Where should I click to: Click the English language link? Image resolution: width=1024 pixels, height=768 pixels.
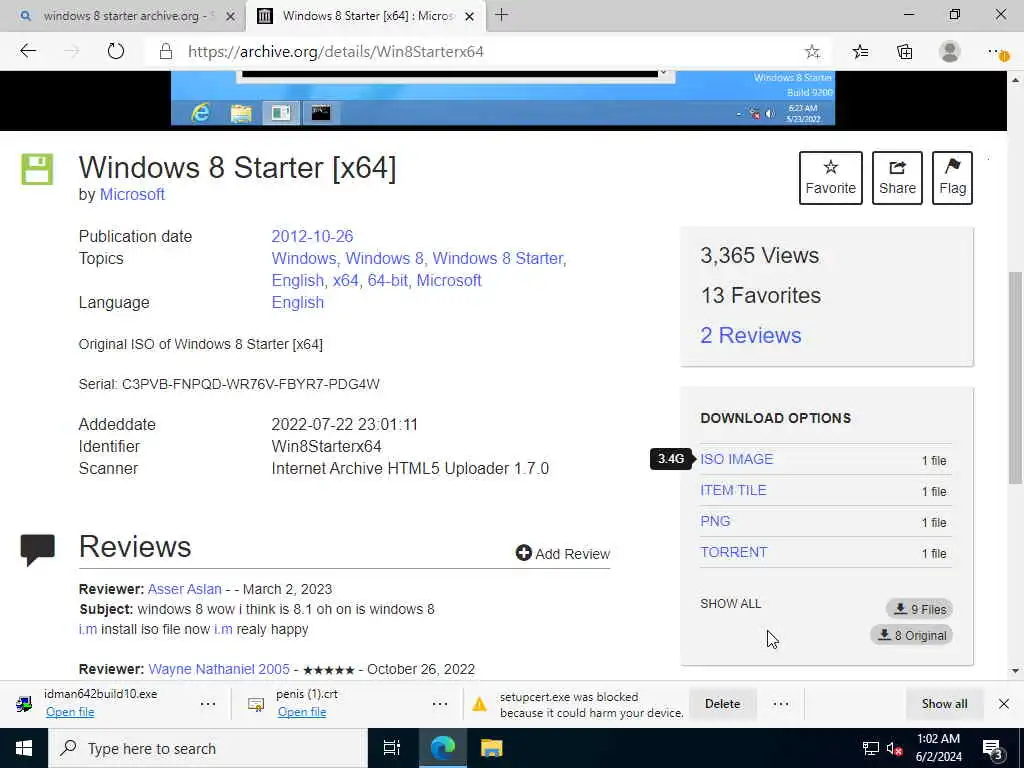297,303
